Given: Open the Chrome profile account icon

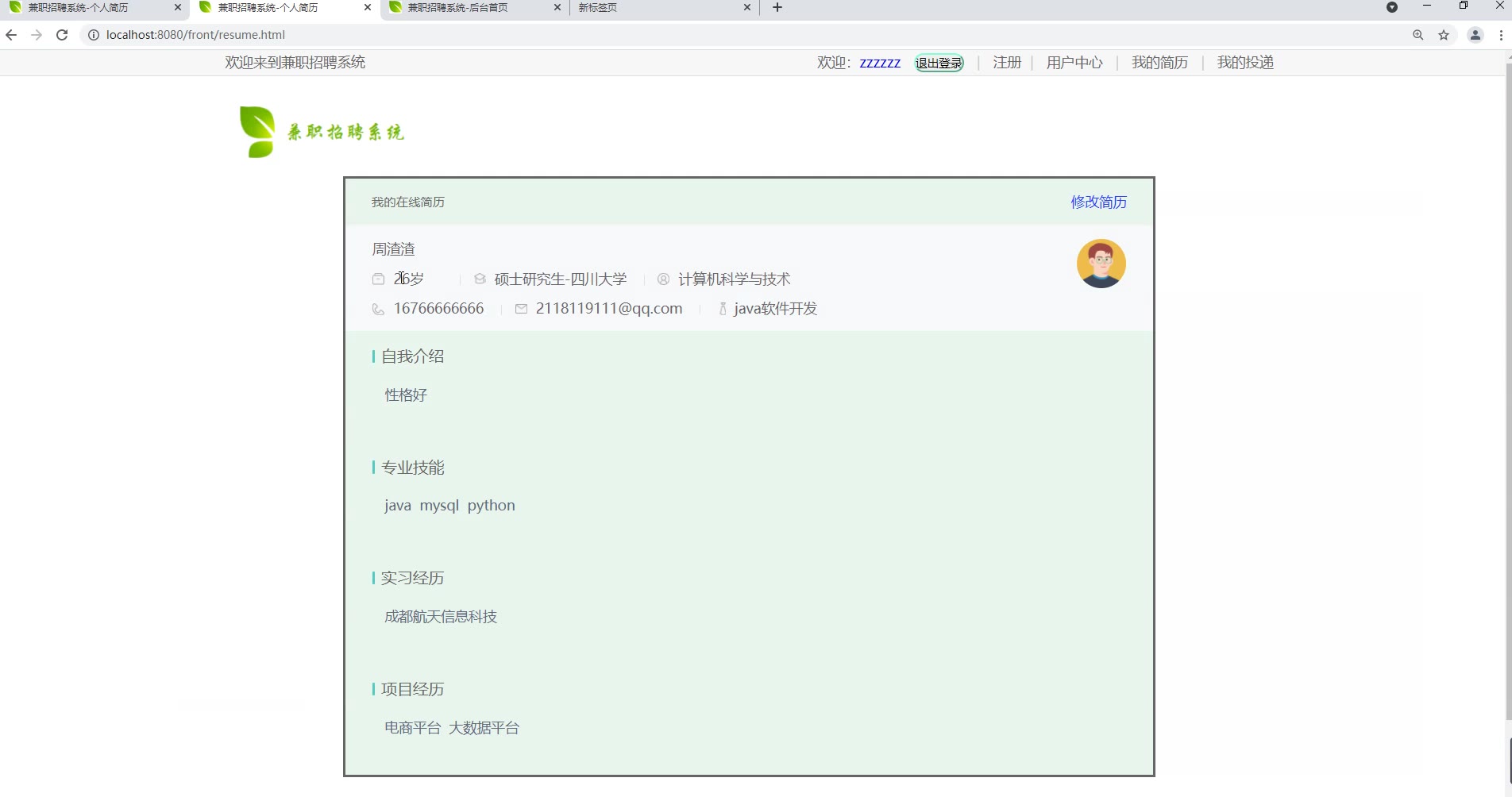Looking at the screenshot, I should point(1475,35).
